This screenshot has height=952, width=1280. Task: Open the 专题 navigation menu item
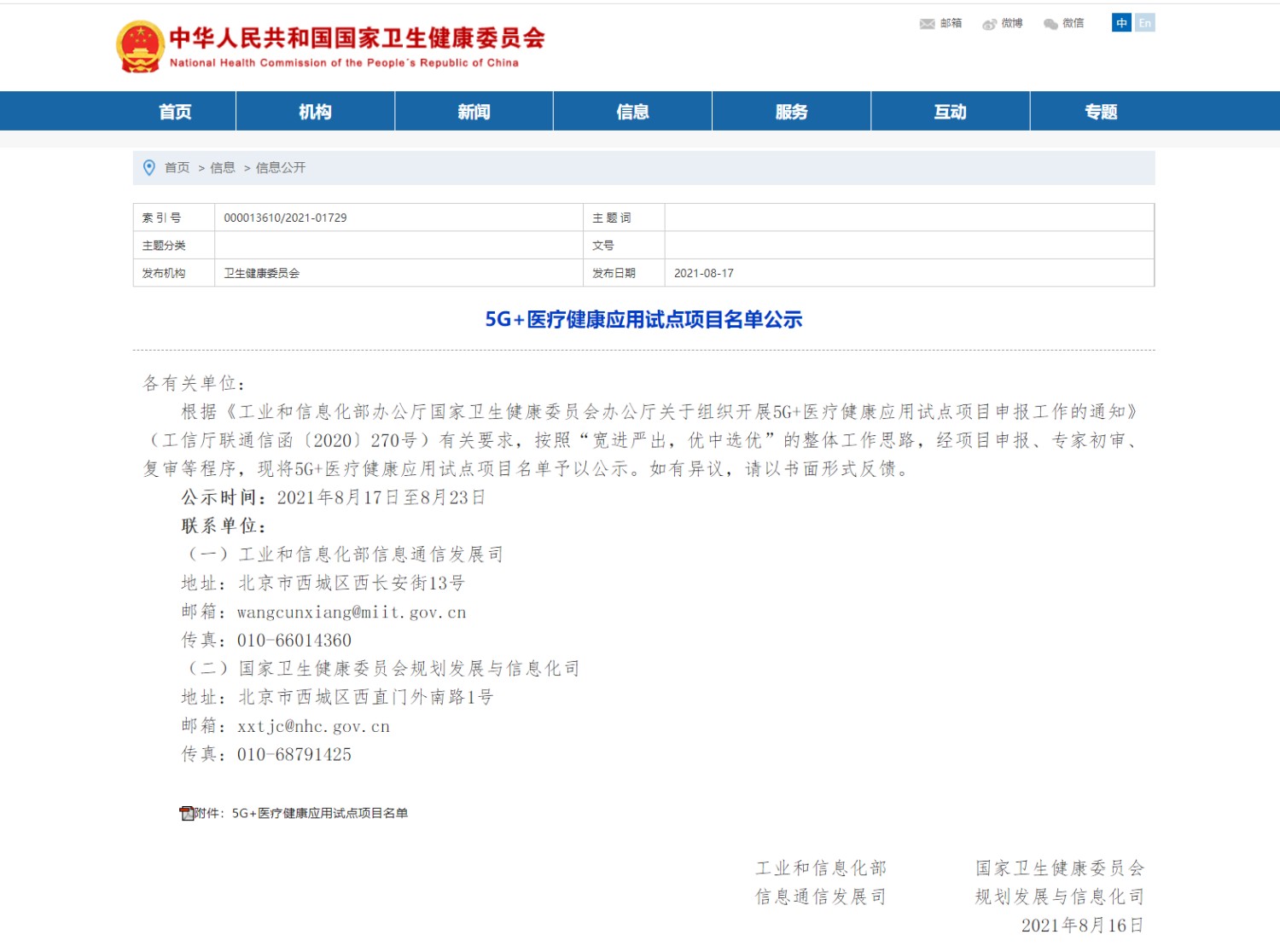point(1101,112)
